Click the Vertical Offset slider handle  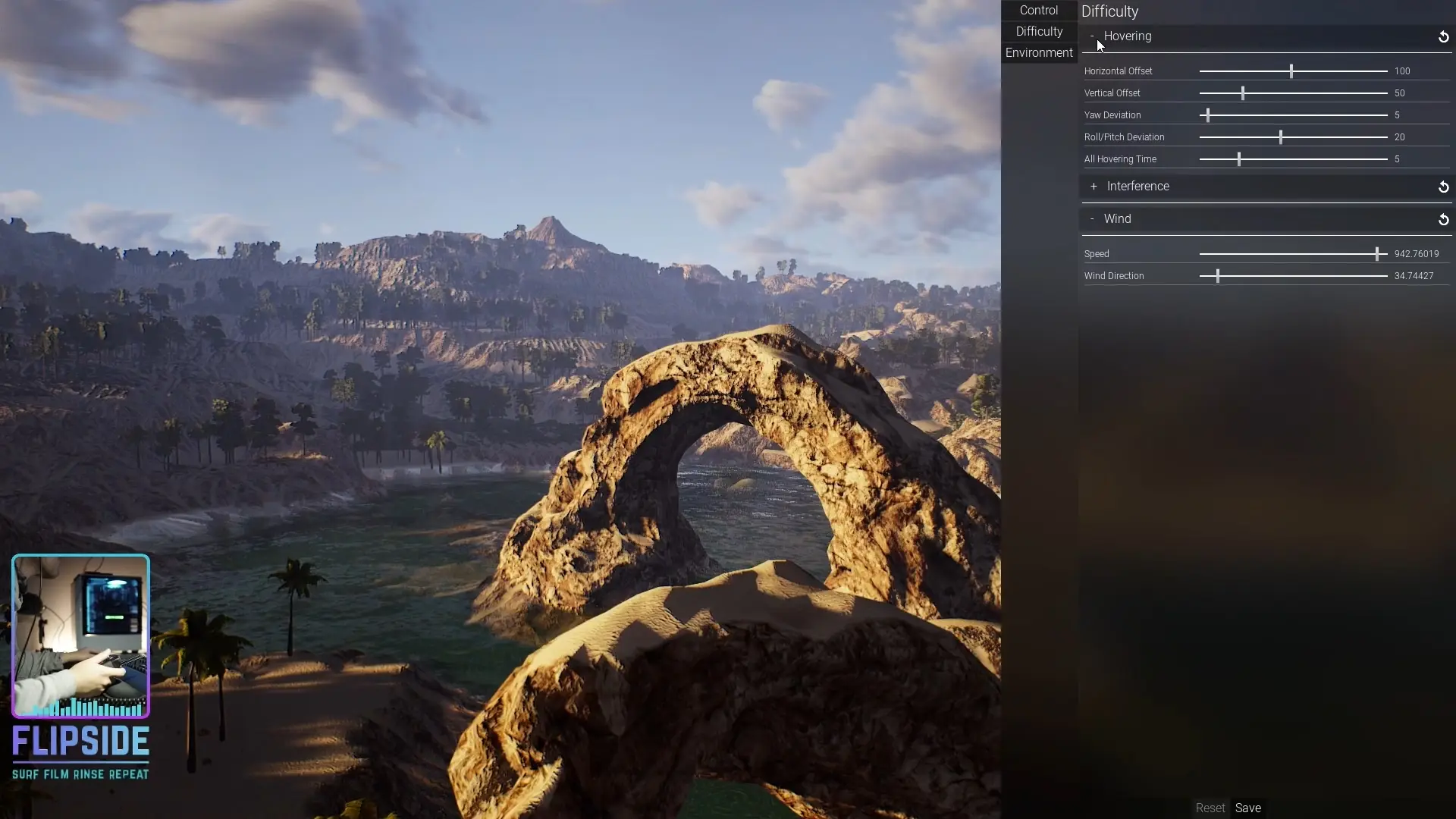[1243, 93]
